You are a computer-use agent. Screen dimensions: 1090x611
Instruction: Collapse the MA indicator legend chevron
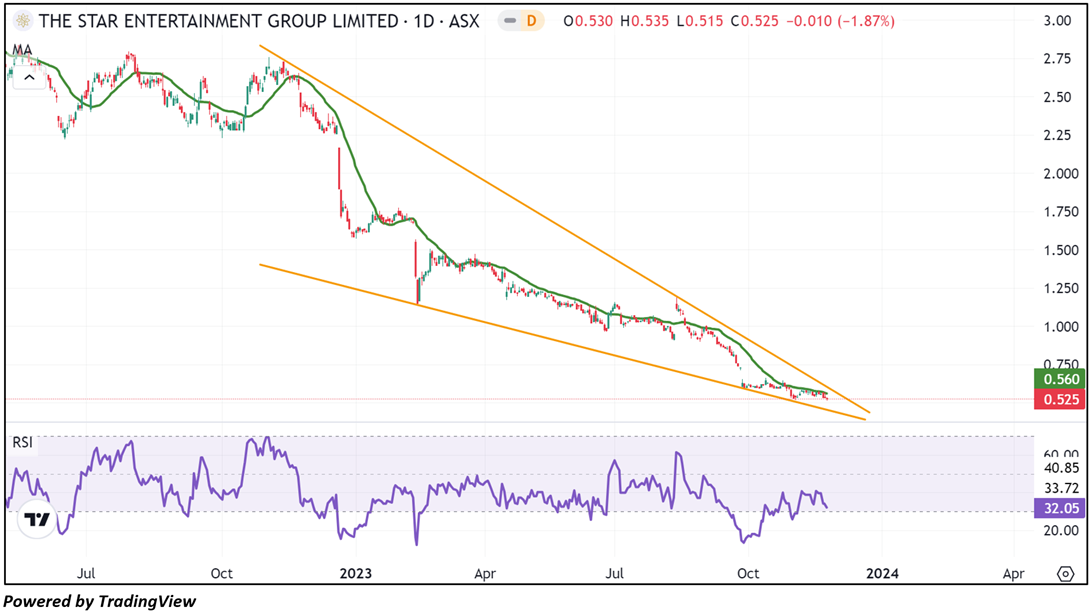[29, 78]
